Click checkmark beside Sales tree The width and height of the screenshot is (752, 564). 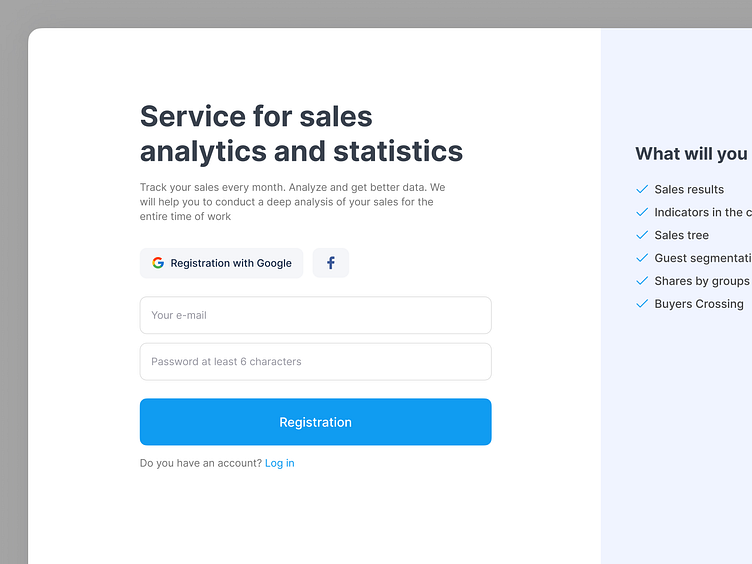pos(642,235)
